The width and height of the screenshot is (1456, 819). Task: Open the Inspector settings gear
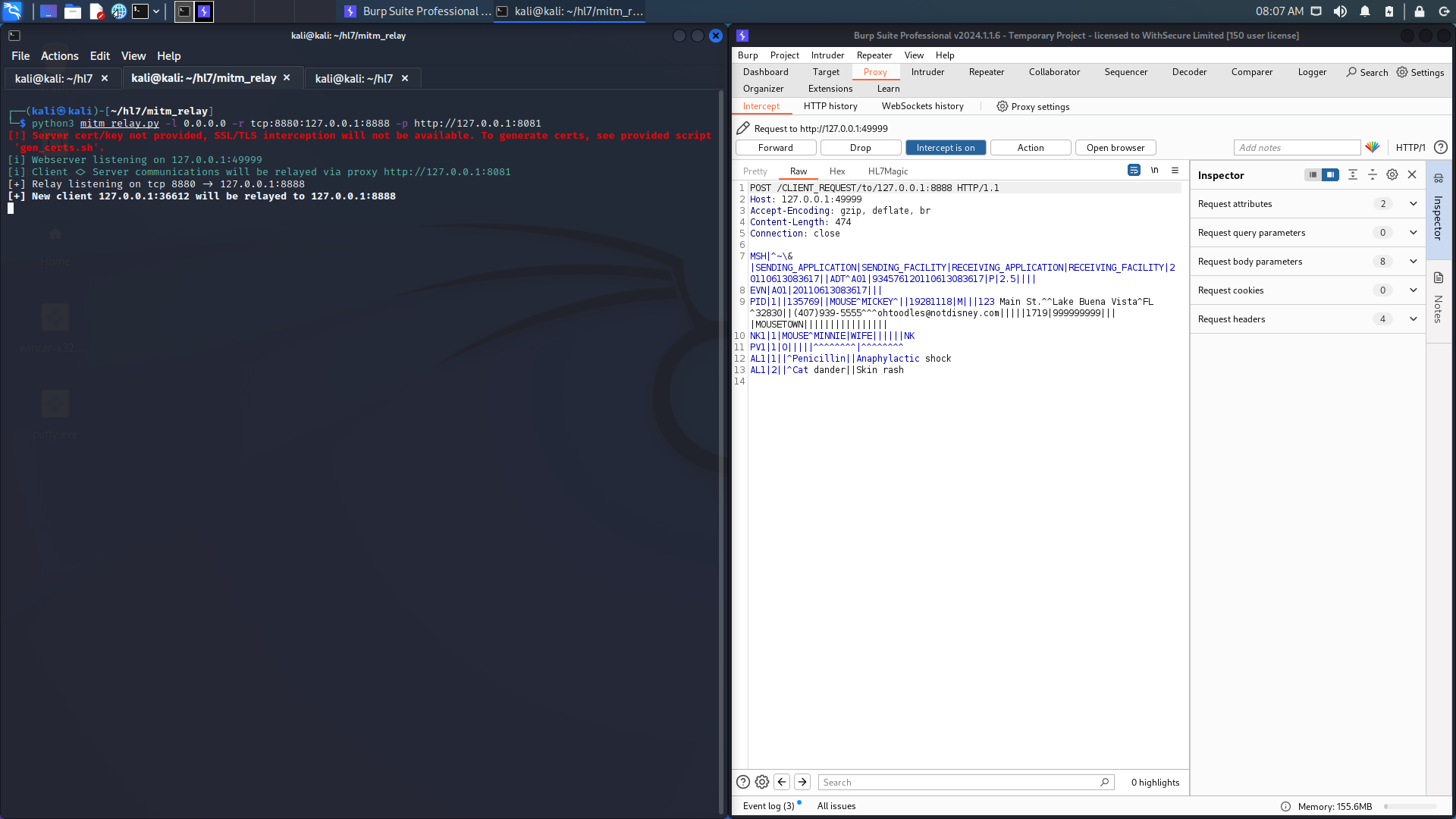[1392, 174]
